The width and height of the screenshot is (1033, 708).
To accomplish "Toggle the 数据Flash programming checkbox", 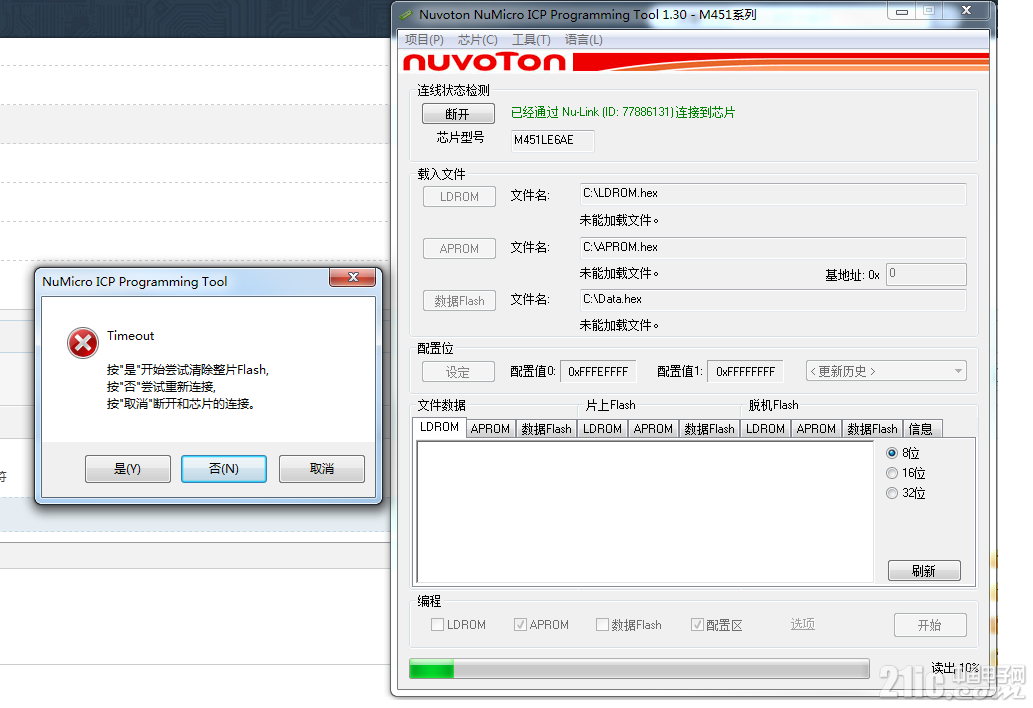I will click(601, 624).
